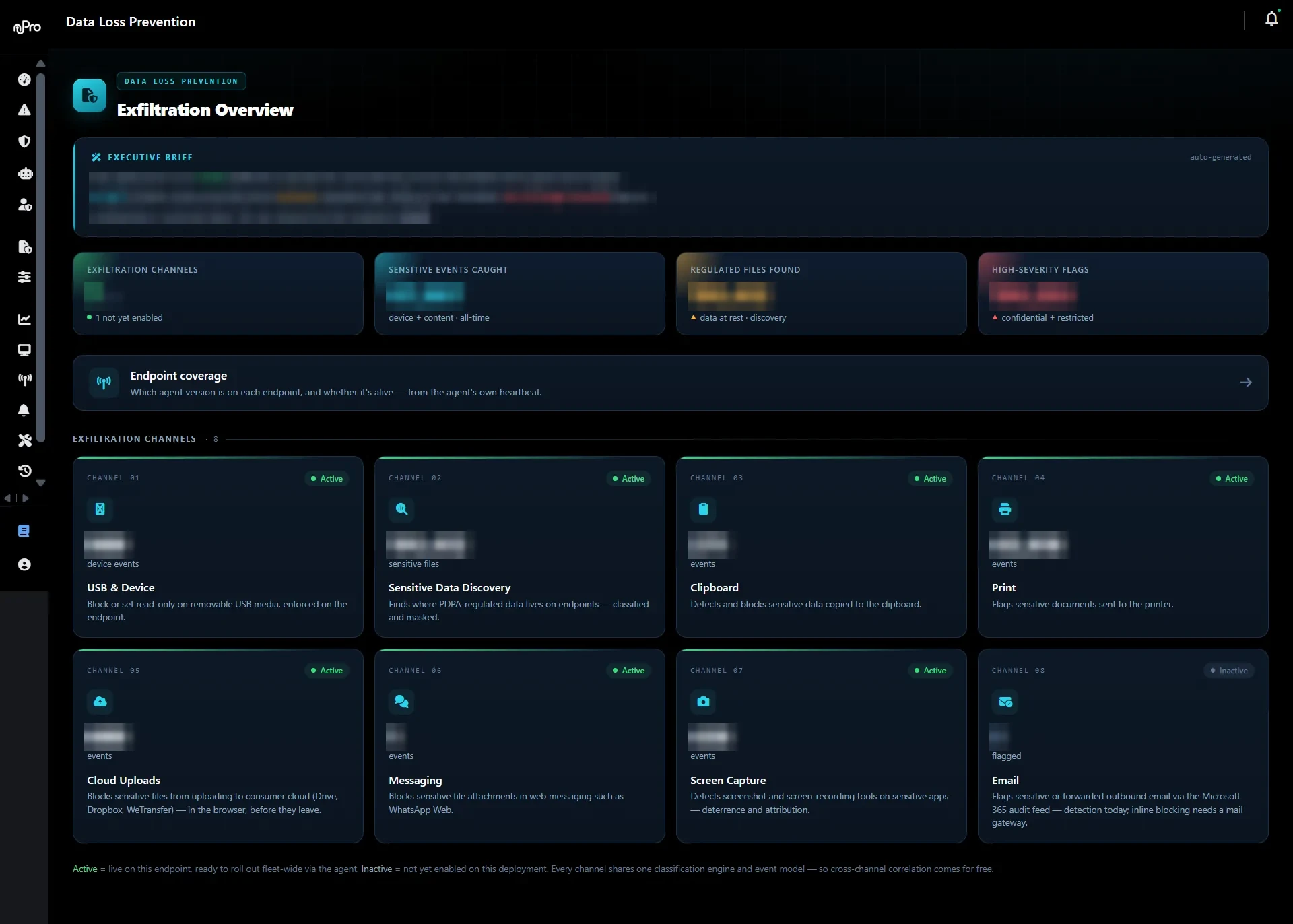Open the Exfiltration Channels summary card
The height and width of the screenshot is (924, 1293).
[218, 294]
